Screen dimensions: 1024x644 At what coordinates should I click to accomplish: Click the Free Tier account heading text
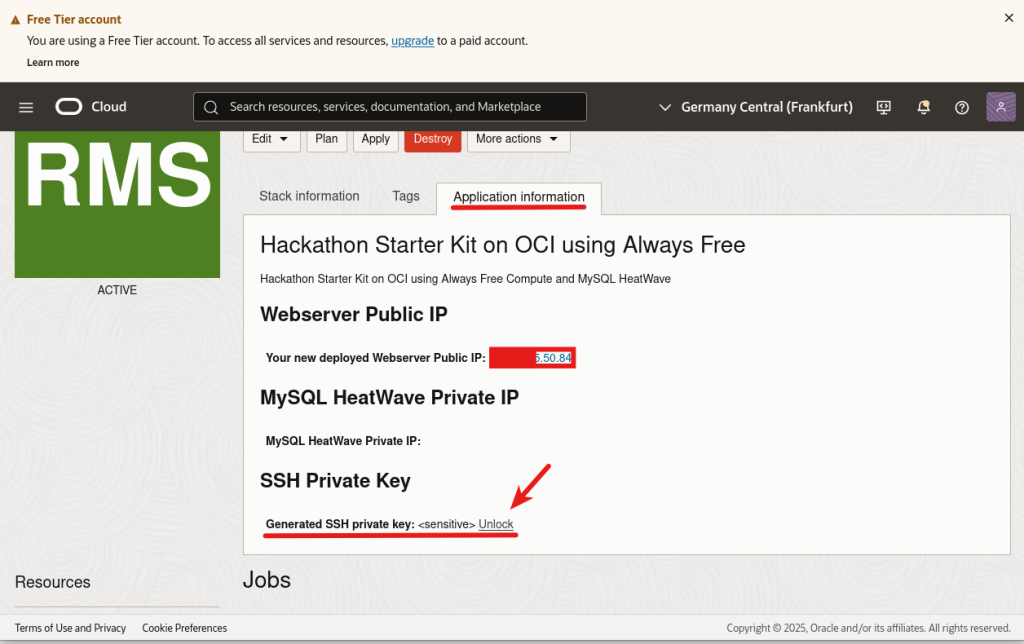(74, 20)
